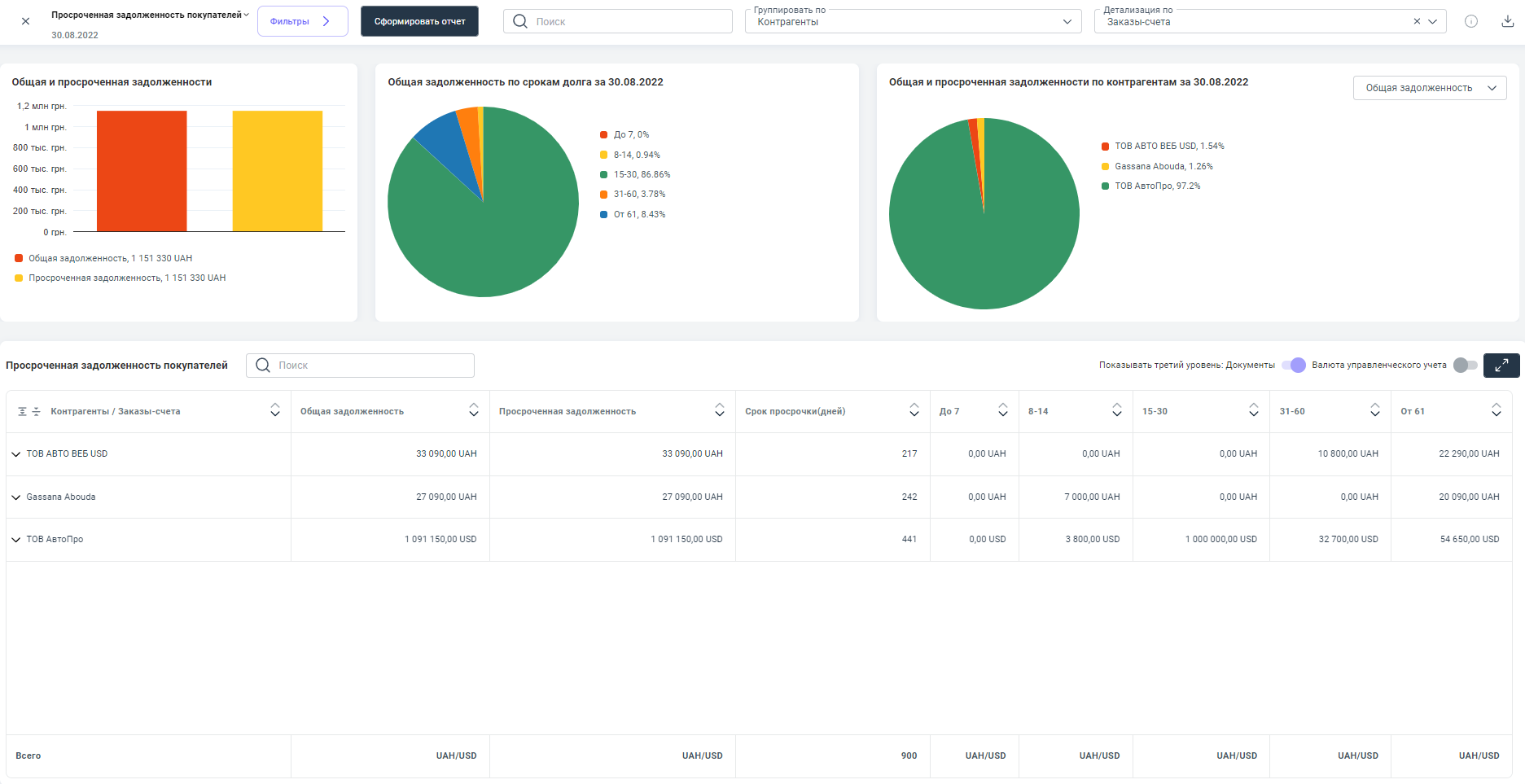Sort the От 61 column
1525x784 pixels.
coord(1496,411)
